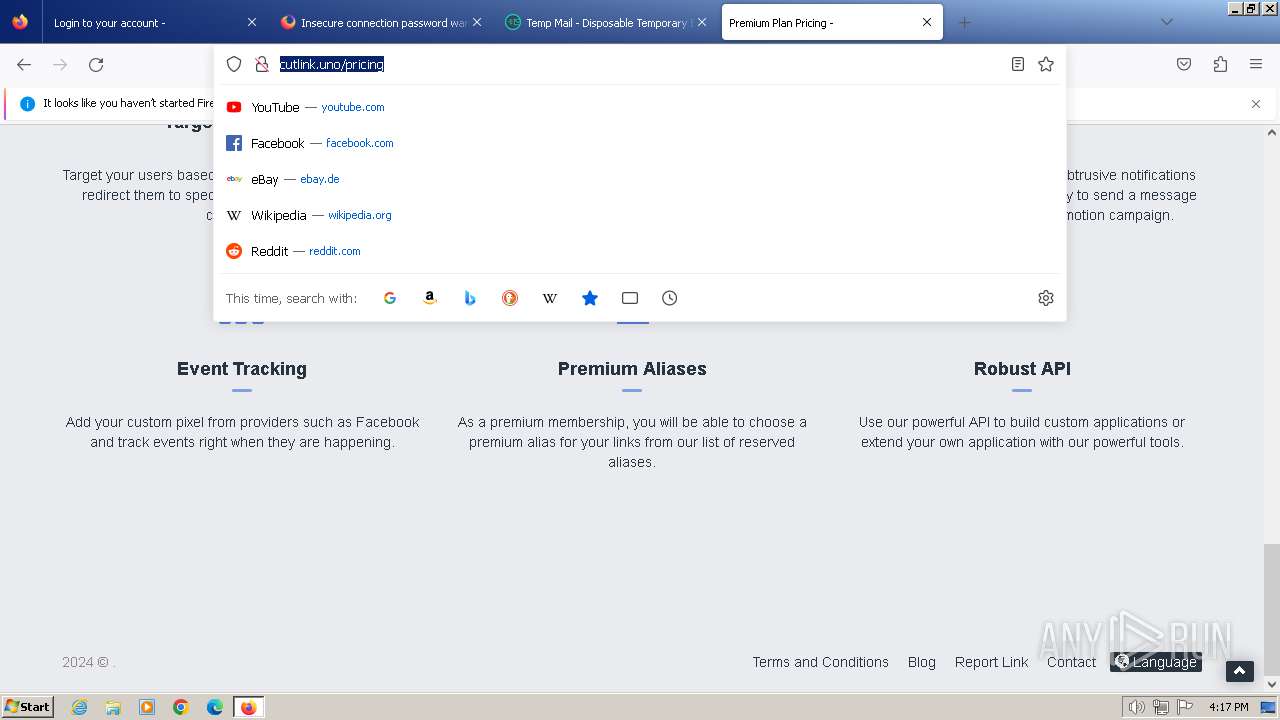Select the Reddit suggestion
Viewport: 1280px width, 720px height.
[x=640, y=251]
